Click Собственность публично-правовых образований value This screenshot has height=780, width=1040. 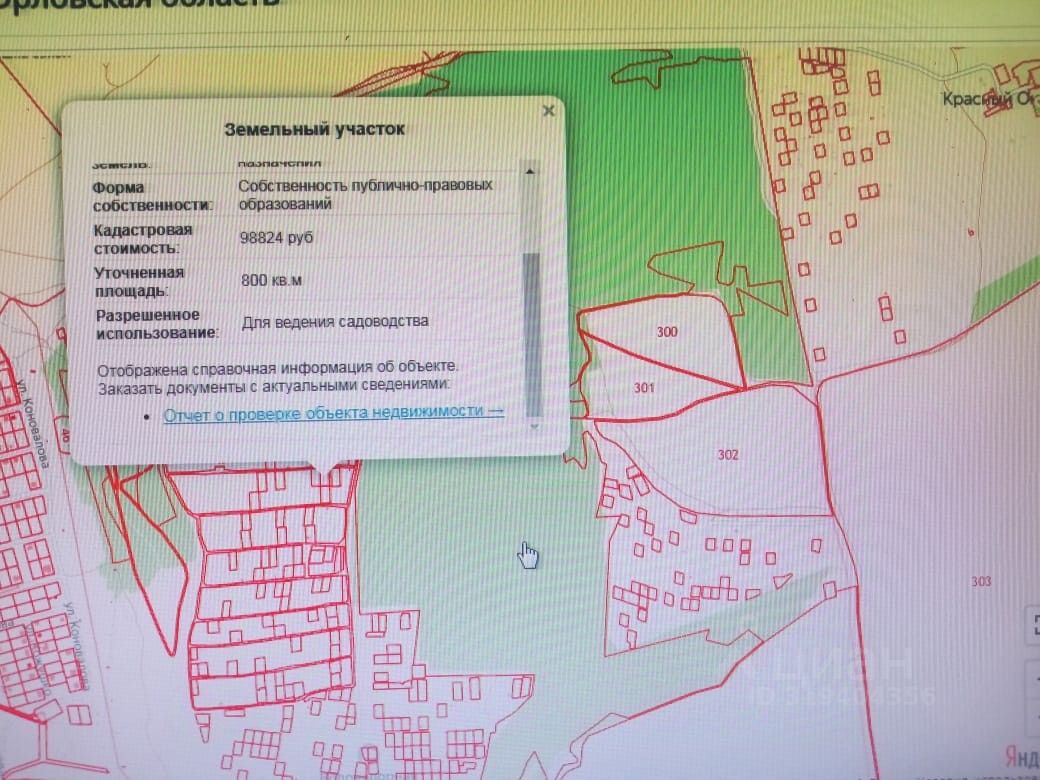click(x=365, y=194)
